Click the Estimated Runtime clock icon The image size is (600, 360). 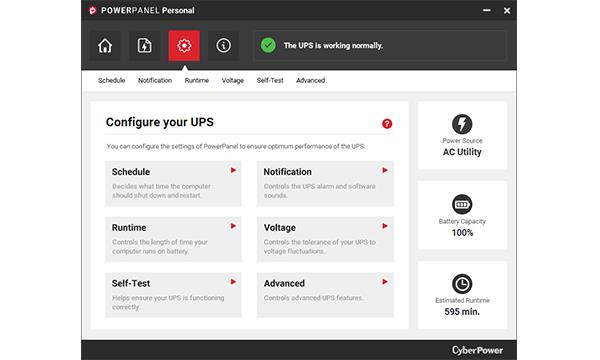[462, 284]
